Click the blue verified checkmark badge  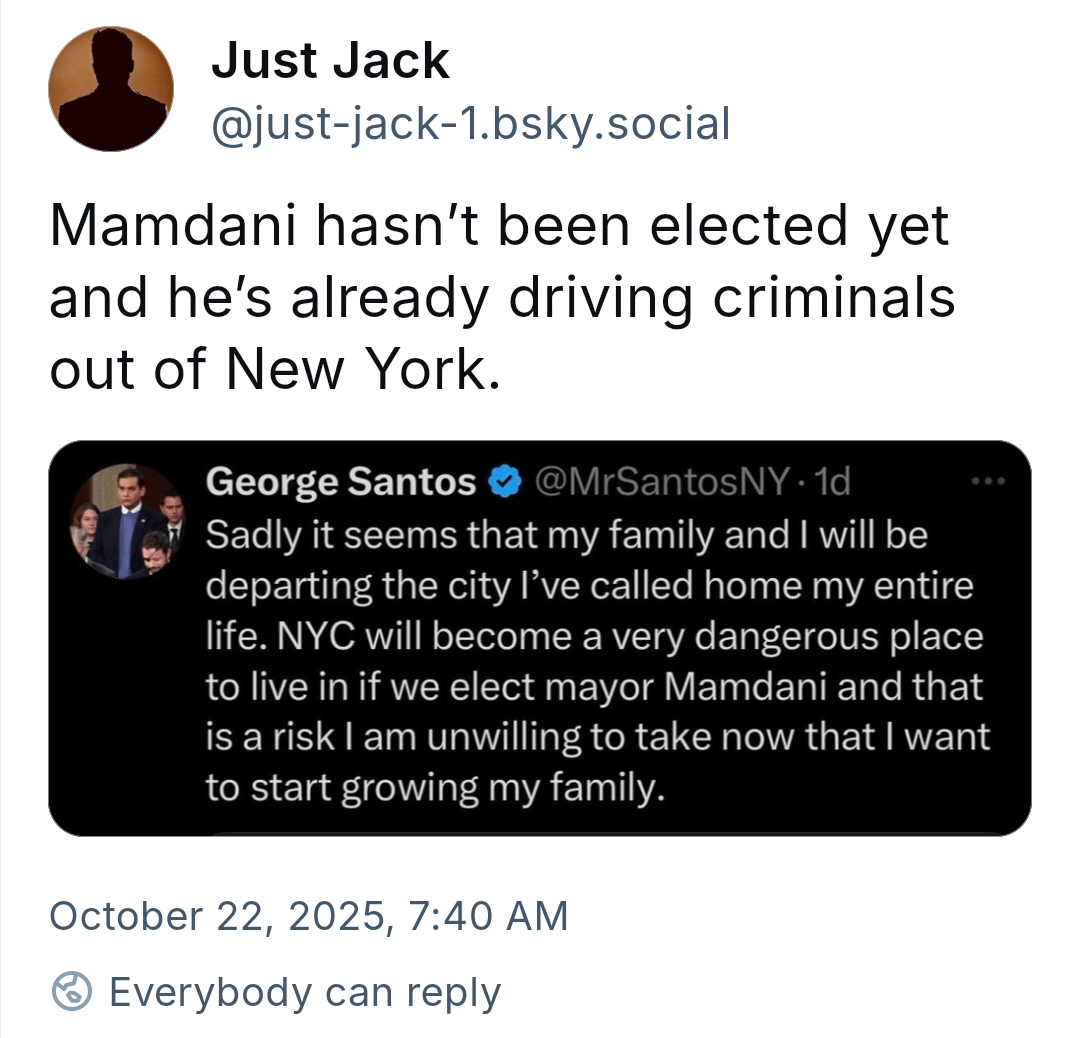pos(505,483)
